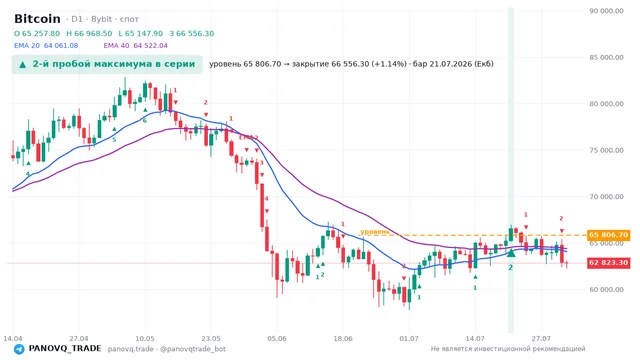Click the green marker number 4 at left
Screen dimensions: 640x360
[x=28, y=174]
